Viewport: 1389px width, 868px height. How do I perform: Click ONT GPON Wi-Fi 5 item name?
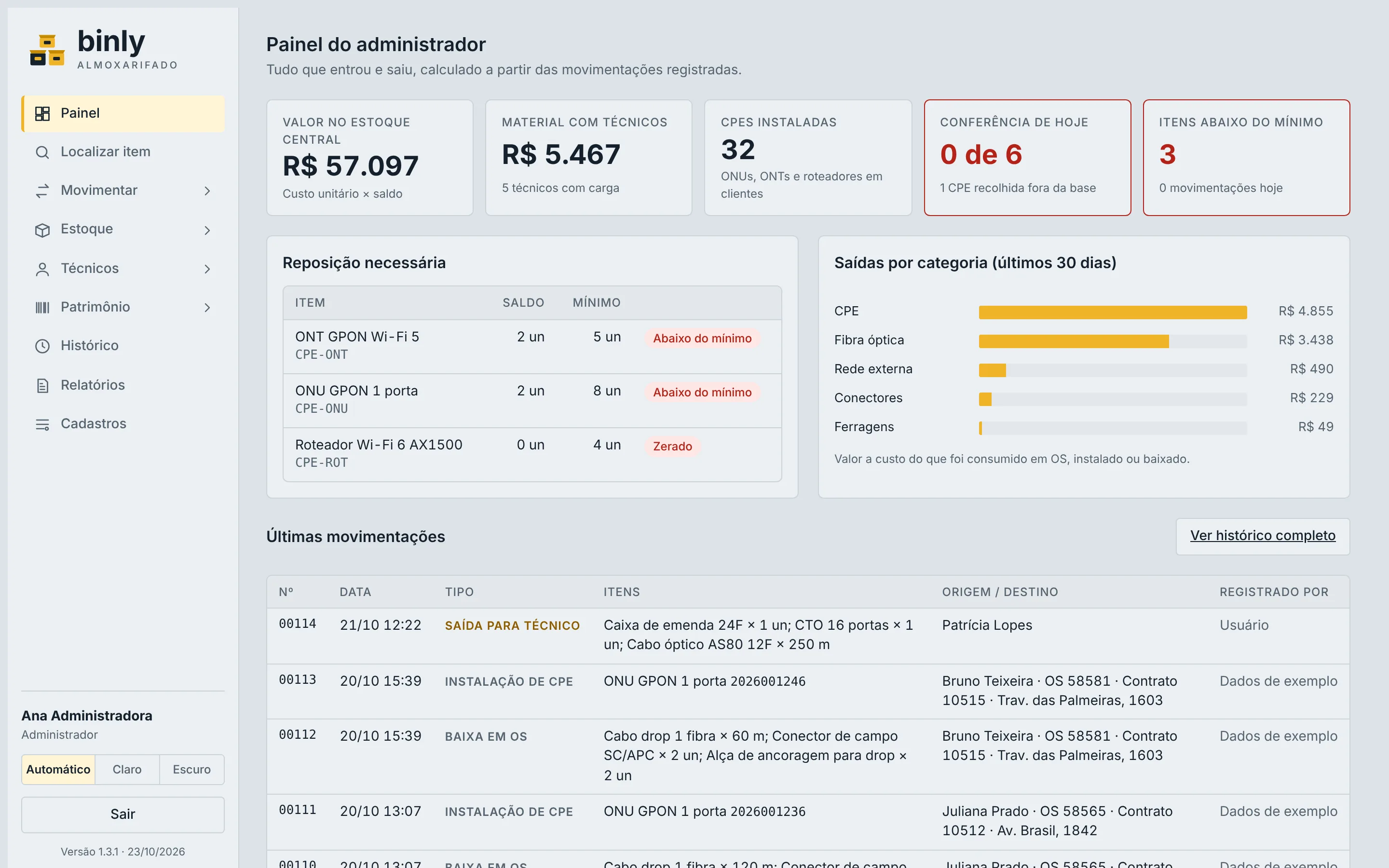357,337
